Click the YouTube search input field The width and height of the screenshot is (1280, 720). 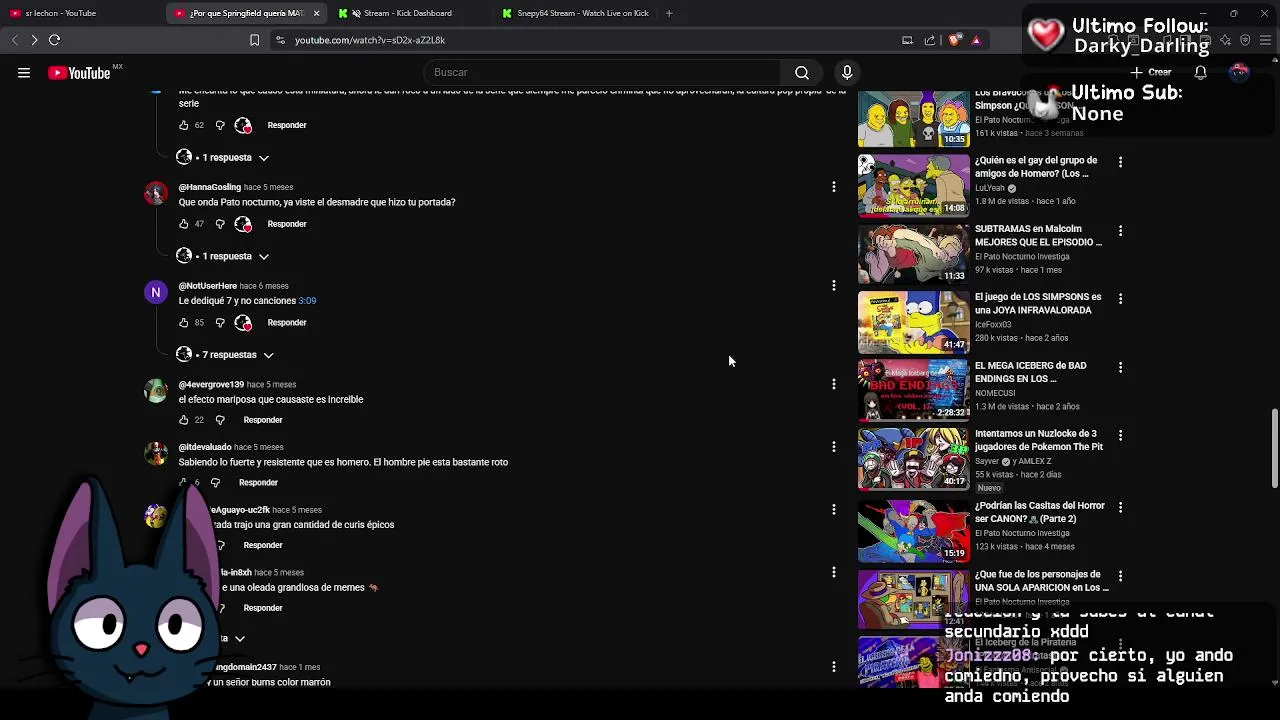(603, 72)
